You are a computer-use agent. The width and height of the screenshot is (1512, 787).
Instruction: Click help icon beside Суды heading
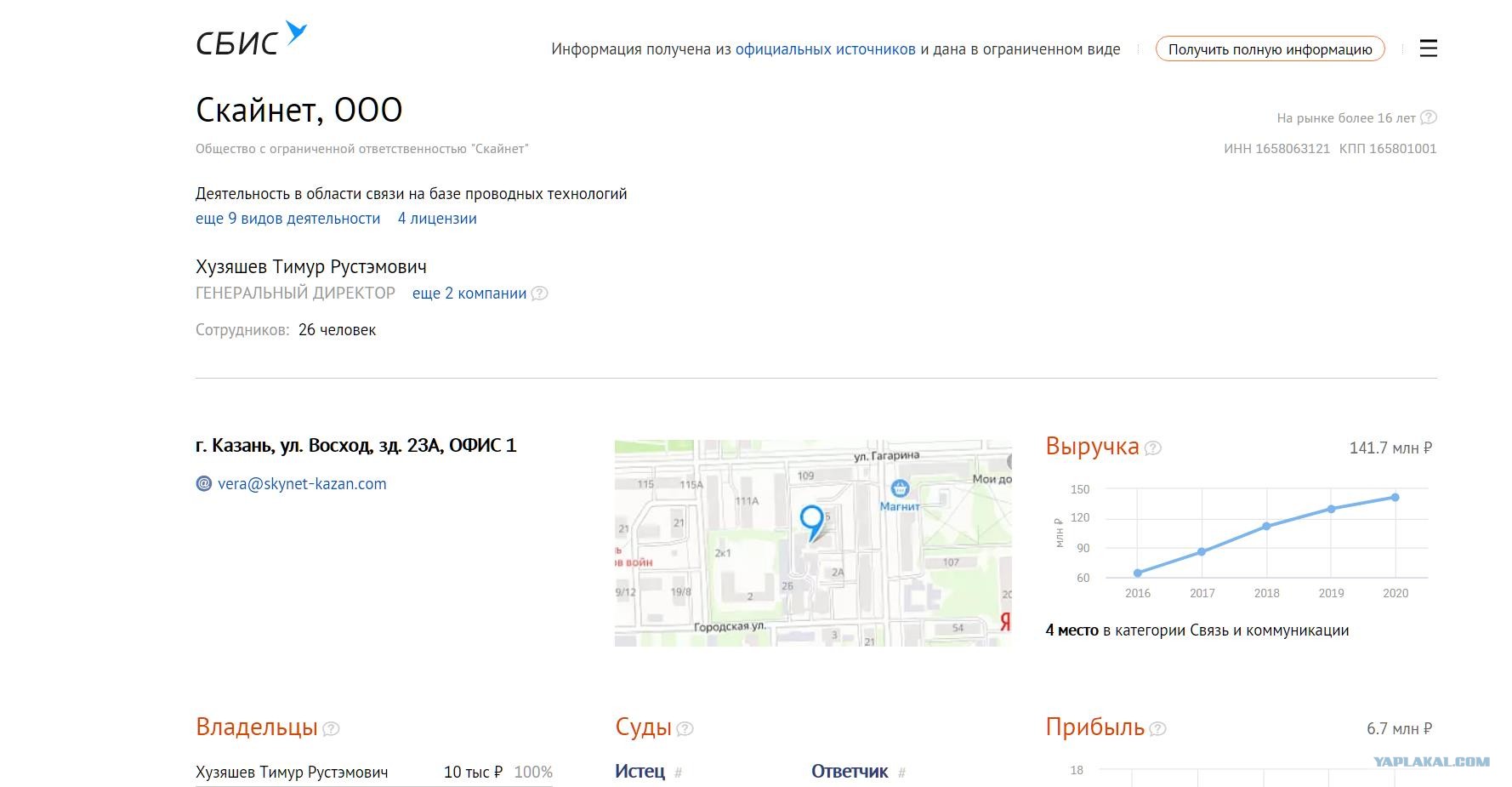[x=685, y=729]
